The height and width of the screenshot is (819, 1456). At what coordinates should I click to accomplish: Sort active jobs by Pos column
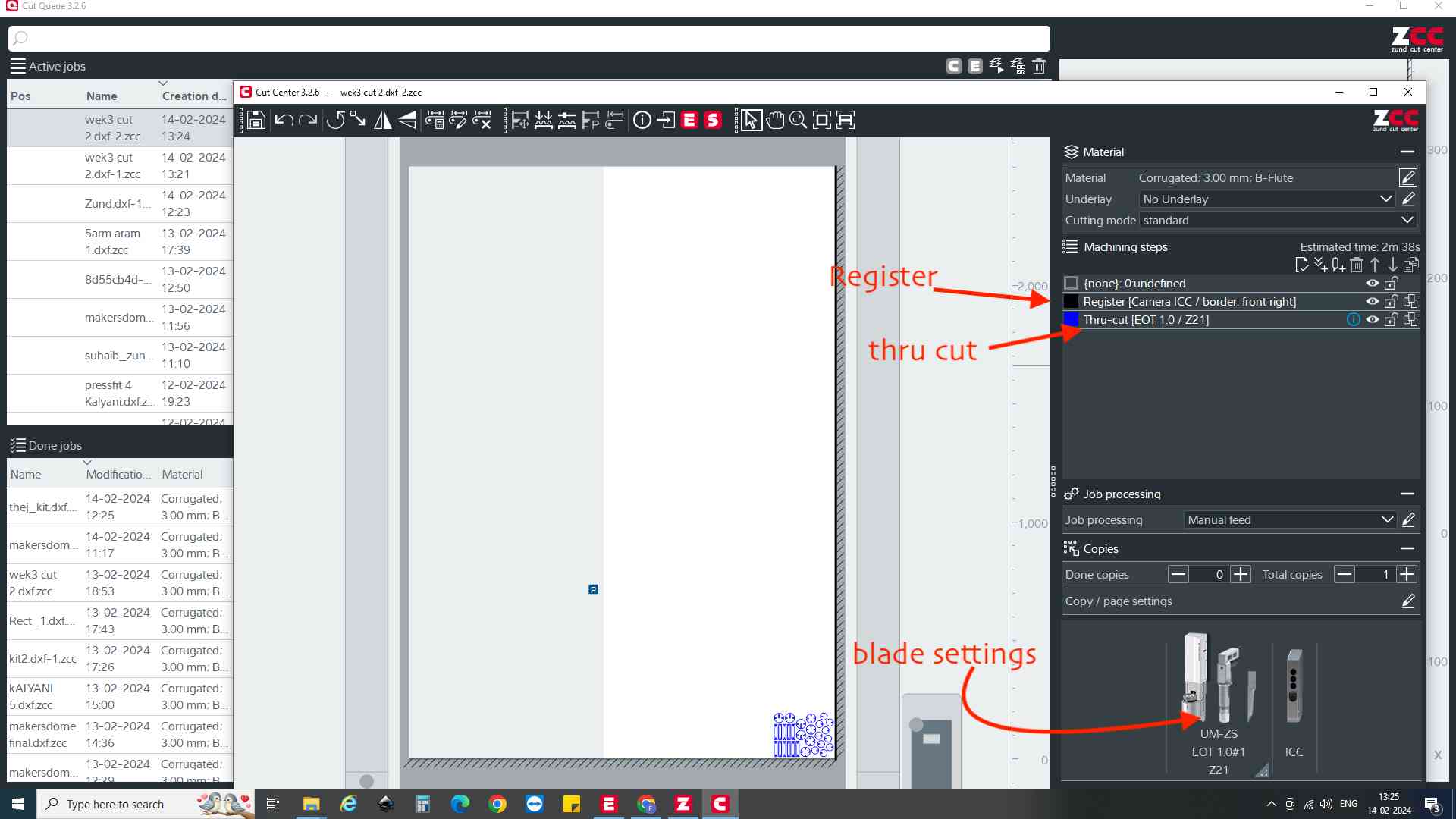coord(20,96)
